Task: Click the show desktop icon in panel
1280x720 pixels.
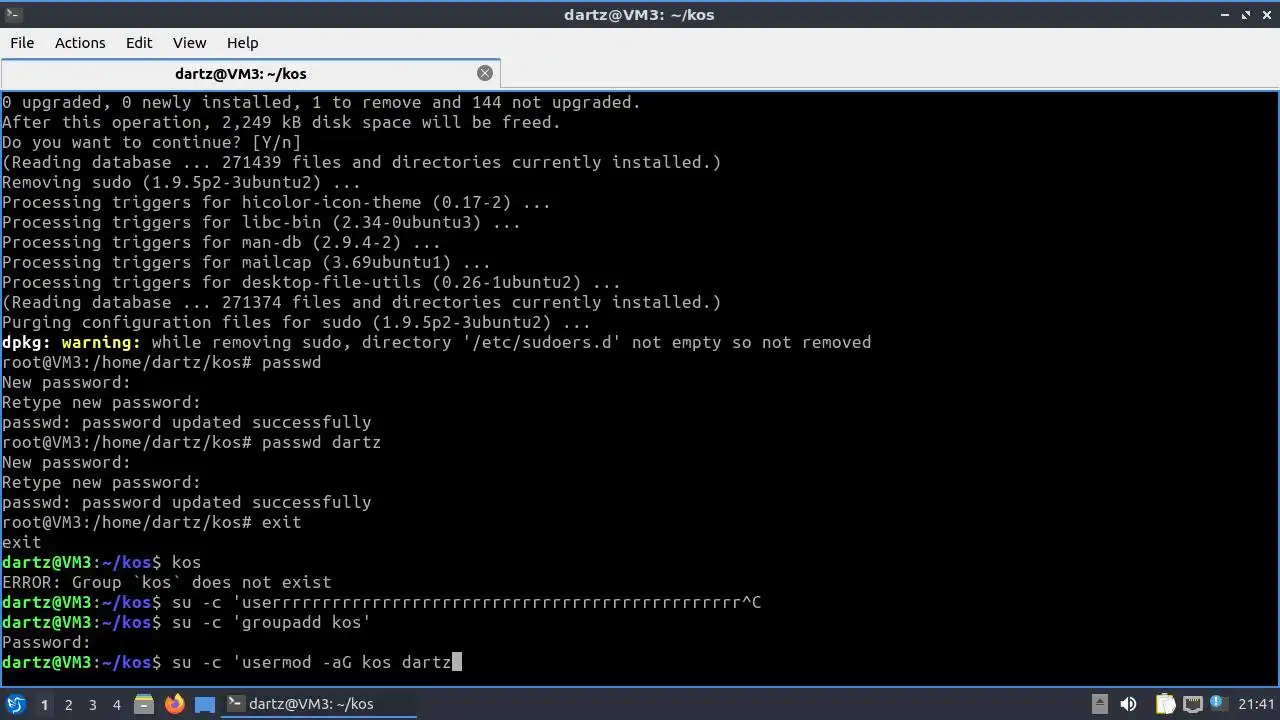Action: pos(205,704)
